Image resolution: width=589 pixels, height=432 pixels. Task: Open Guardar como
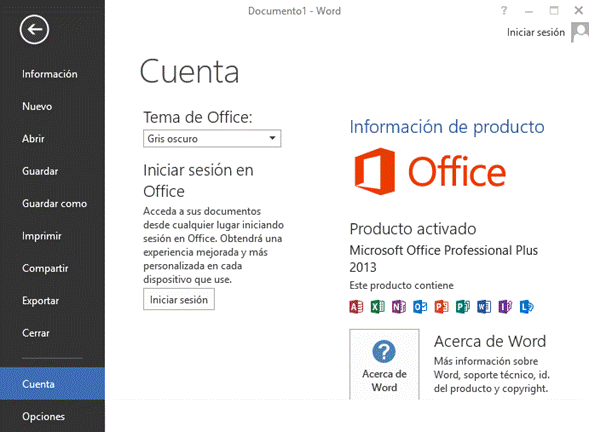point(53,203)
